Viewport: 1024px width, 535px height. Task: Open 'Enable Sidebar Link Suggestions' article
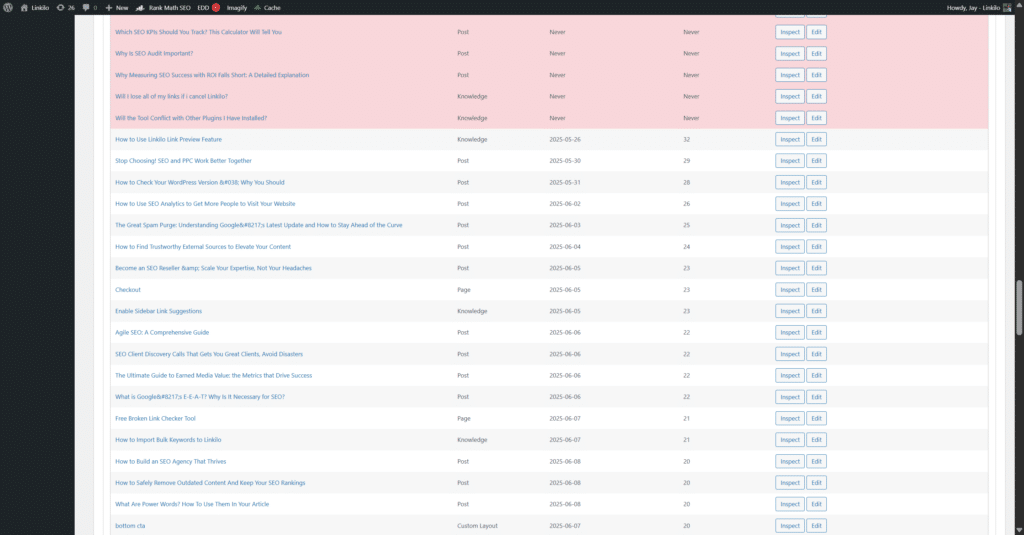pos(159,311)
